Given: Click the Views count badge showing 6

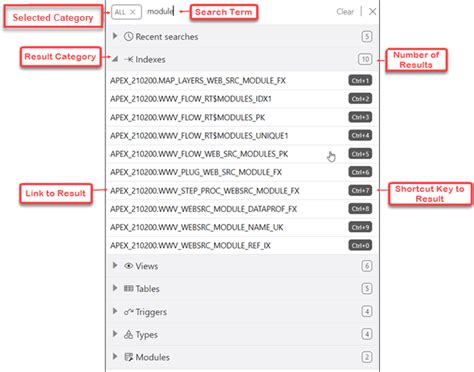Looking at the screenshot, I should (x=367, y=266).
